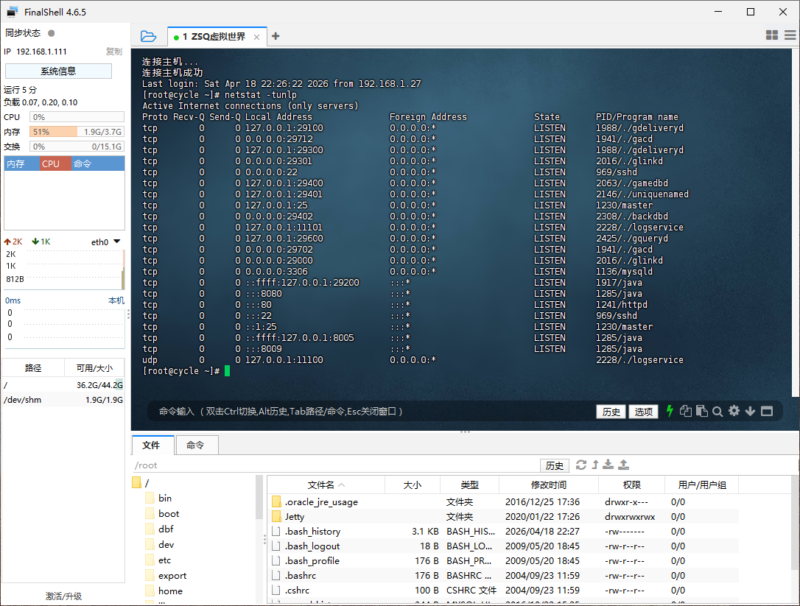The image size is (800, 606).
Task: Select the .bash_history file row
Action: tap(504, 532)
